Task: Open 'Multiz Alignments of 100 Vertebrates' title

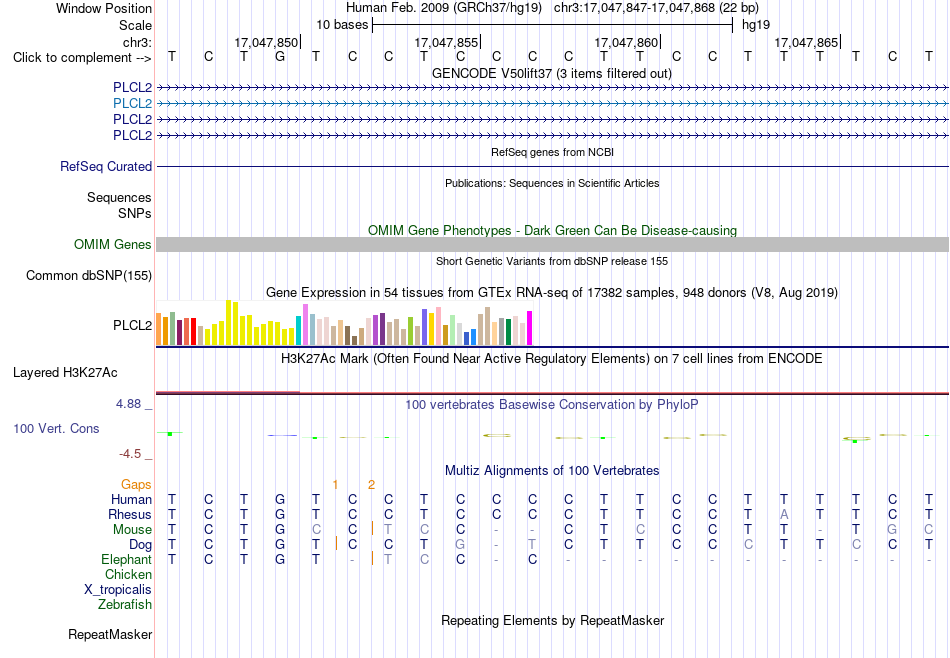Action: (552, 471)
